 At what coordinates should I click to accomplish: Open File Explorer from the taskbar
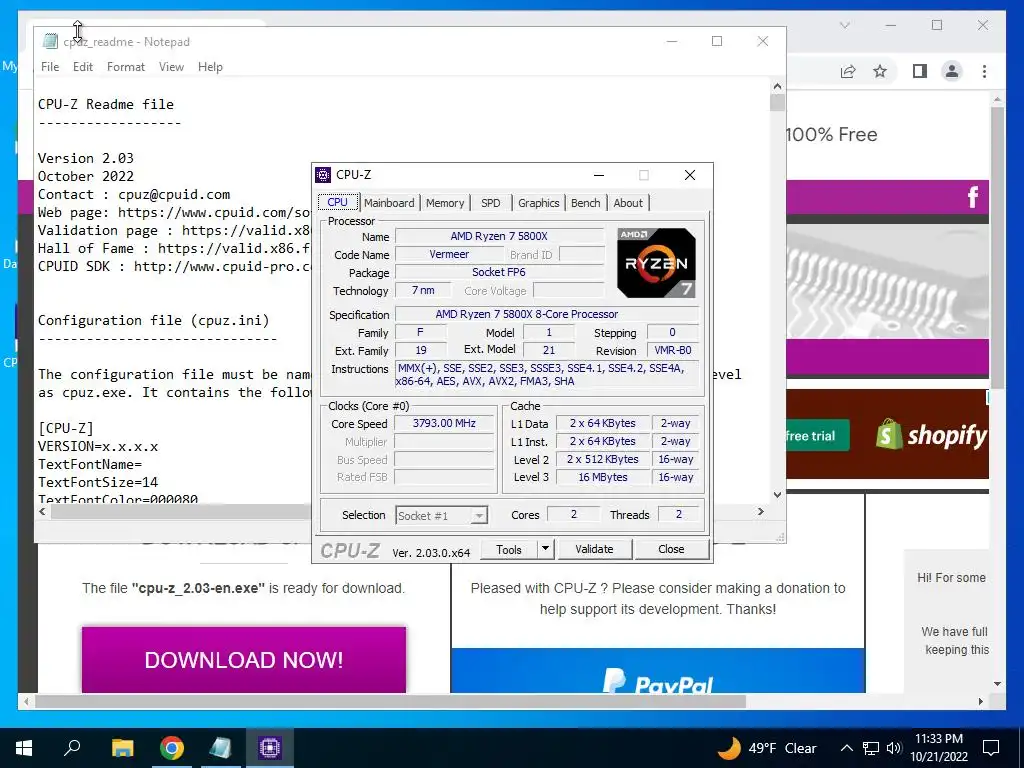click(122, 748)
